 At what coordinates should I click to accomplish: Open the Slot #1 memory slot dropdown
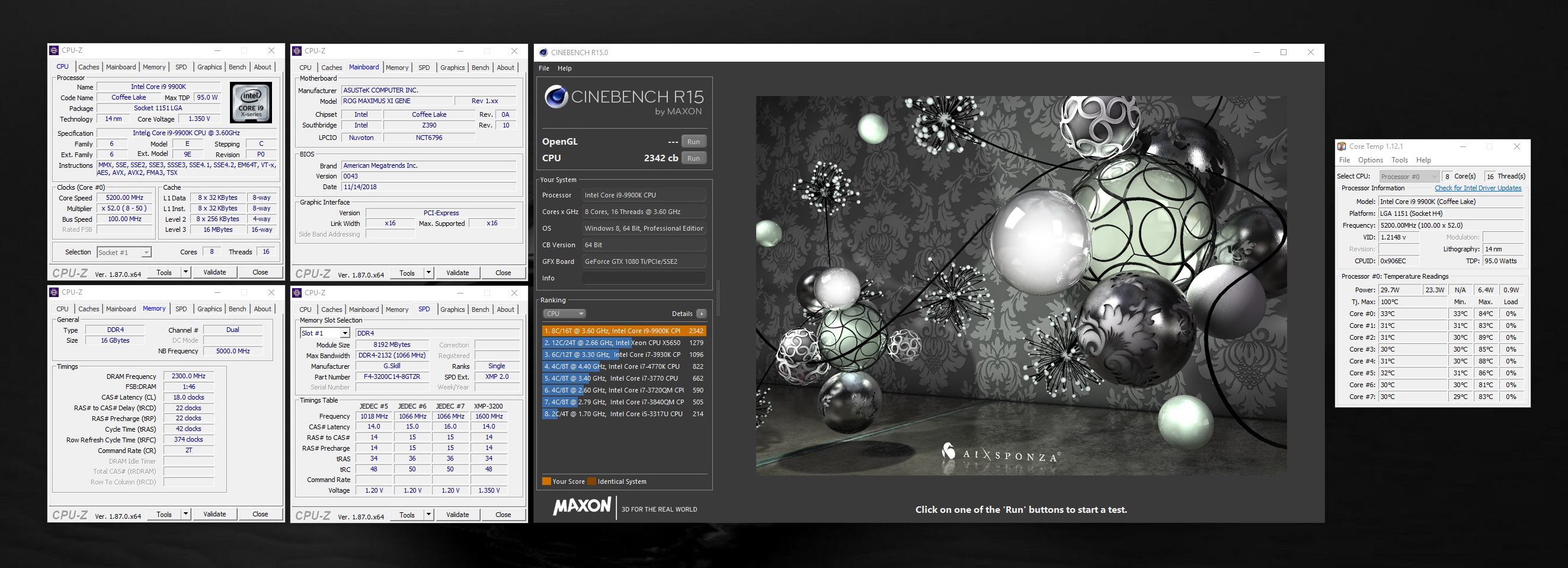click(x=325, y=333)
